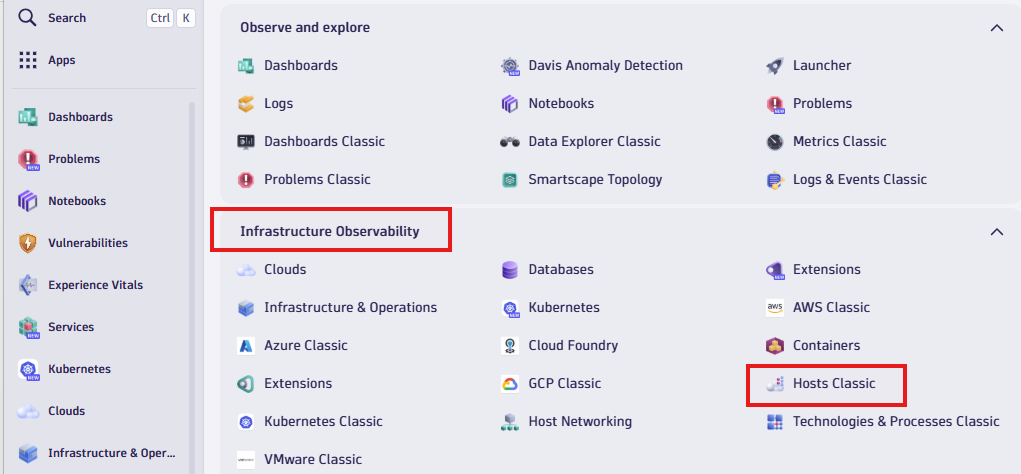Collapse the Observe and explore section
Image resolution: width=1021 pixels, height=474 pixels.
pos(996,28)
